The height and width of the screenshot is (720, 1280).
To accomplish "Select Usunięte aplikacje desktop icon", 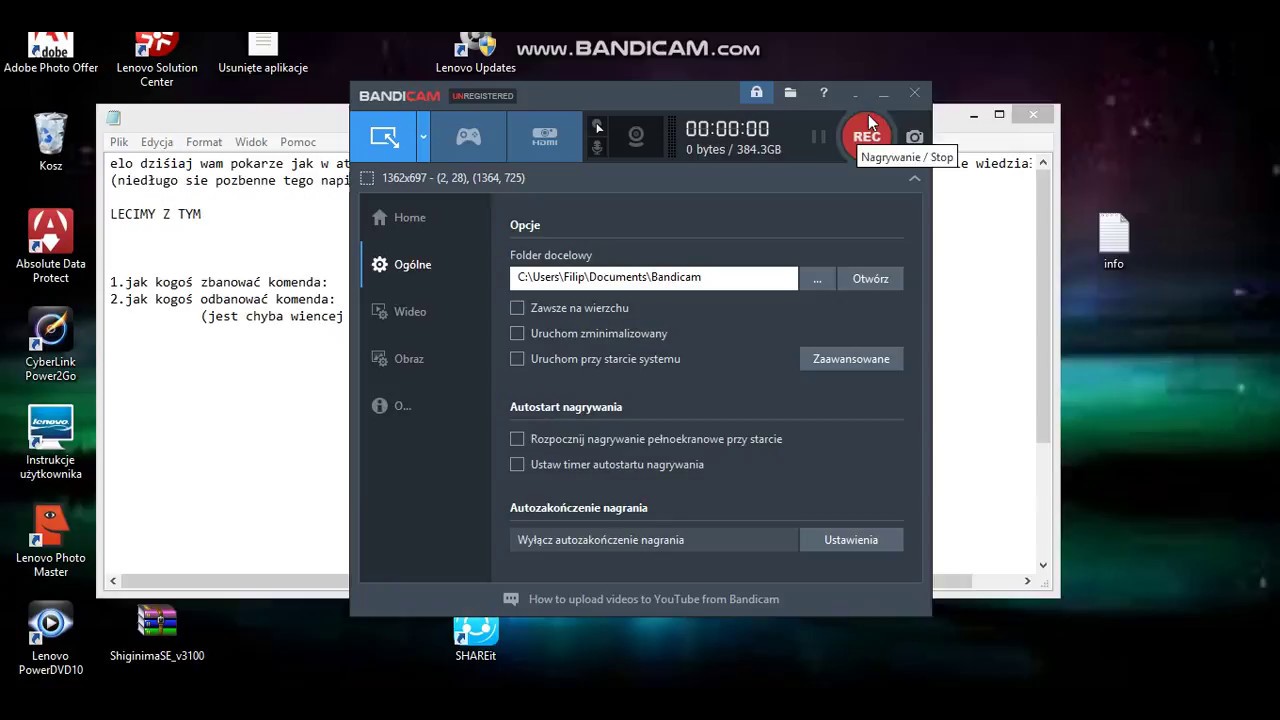I will coord(263,54).
